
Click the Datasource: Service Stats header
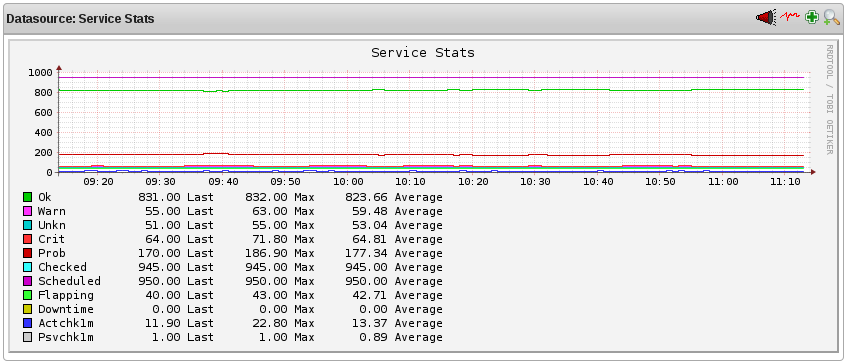click(x=80, y=19)
